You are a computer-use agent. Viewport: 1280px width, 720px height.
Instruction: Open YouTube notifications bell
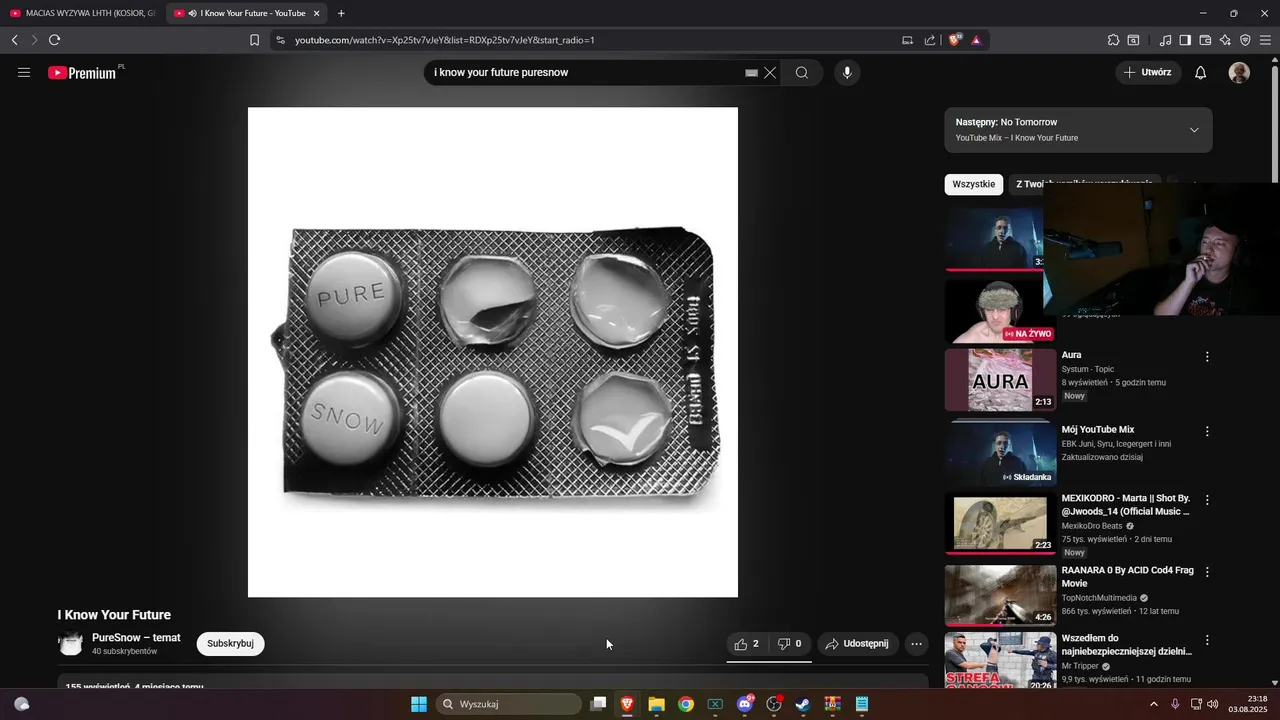coord(1201,72)
